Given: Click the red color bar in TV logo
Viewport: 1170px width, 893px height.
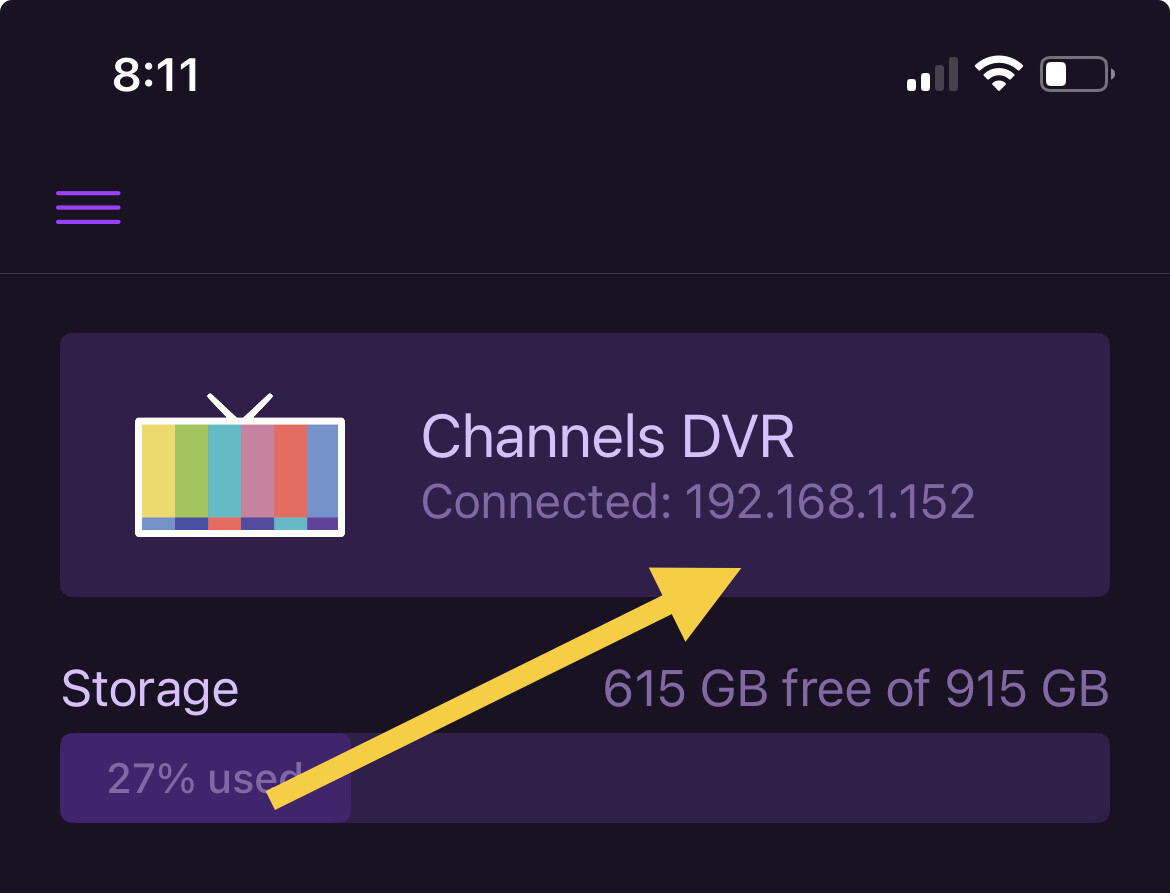Looking at the screenshot, I should tap(290, 470).
